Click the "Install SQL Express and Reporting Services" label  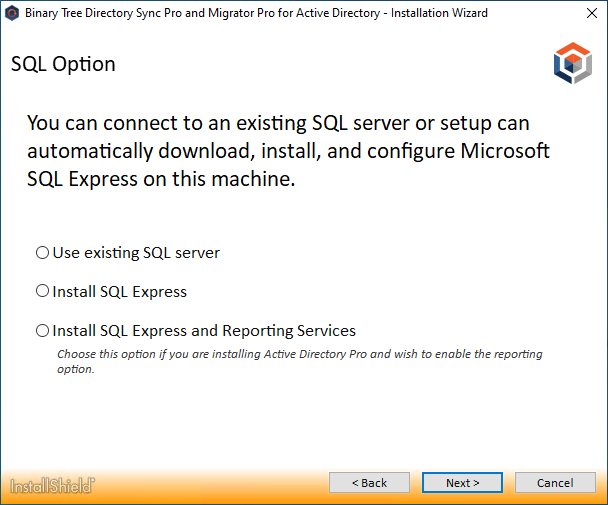pos(204,331)
